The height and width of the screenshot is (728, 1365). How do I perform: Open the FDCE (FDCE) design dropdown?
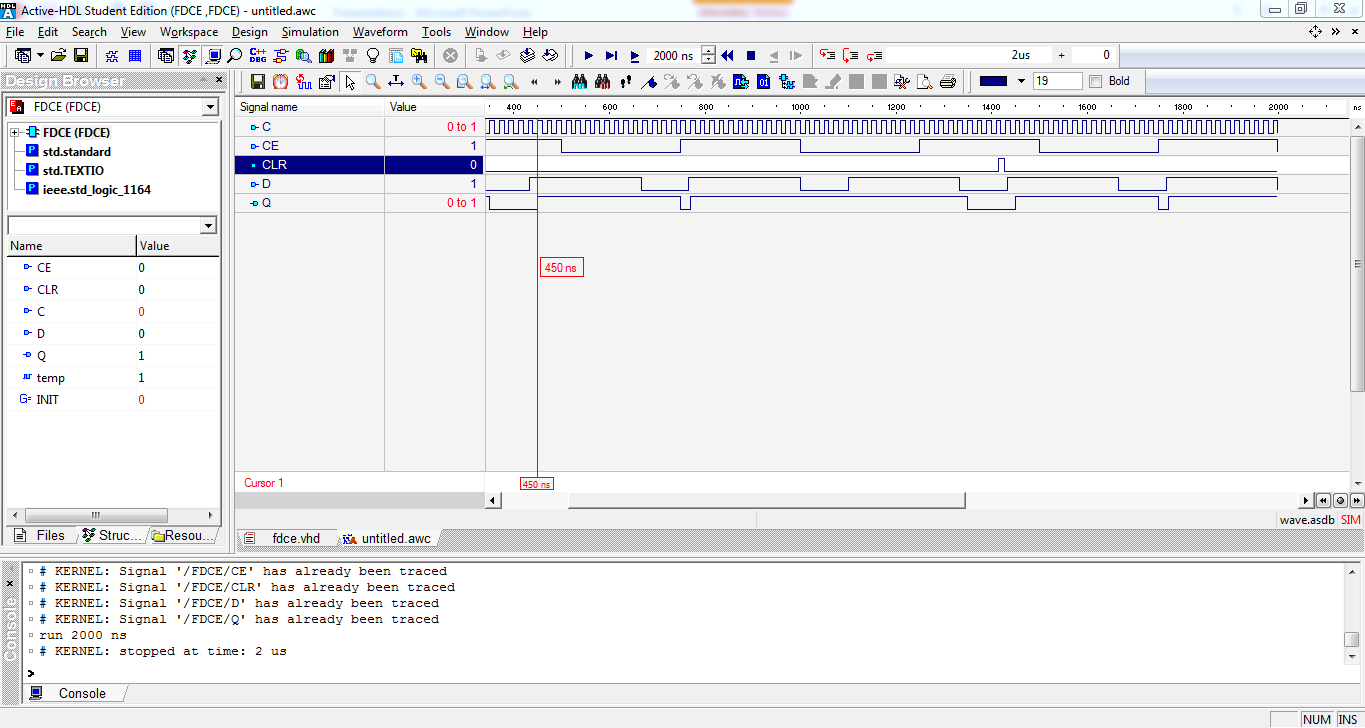(210, 106)
